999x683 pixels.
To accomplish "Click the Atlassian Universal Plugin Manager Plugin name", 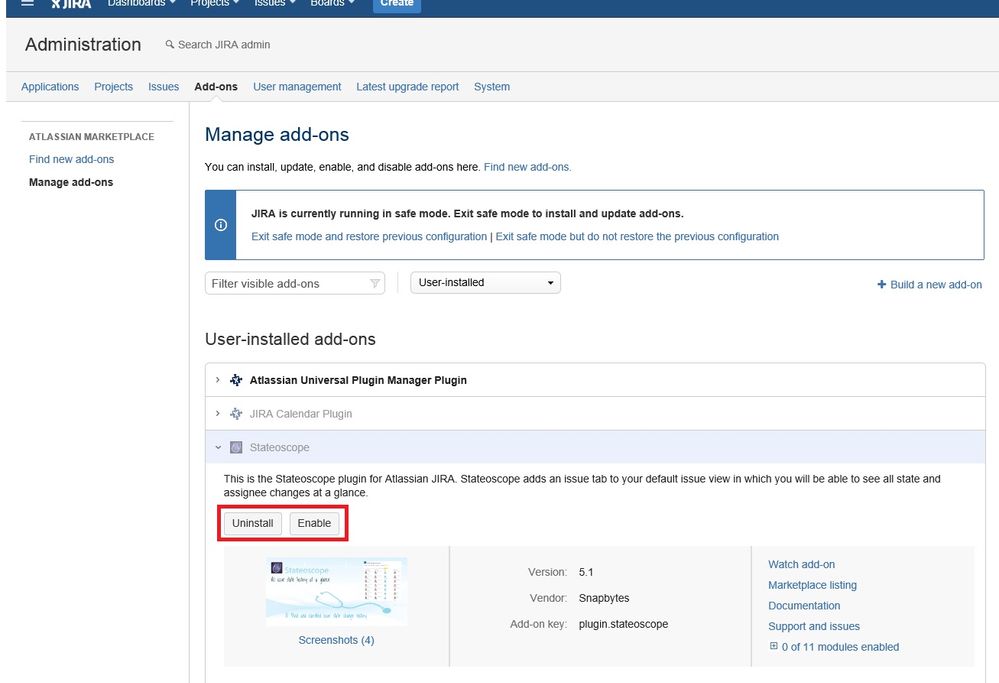I will click(358, 380).
